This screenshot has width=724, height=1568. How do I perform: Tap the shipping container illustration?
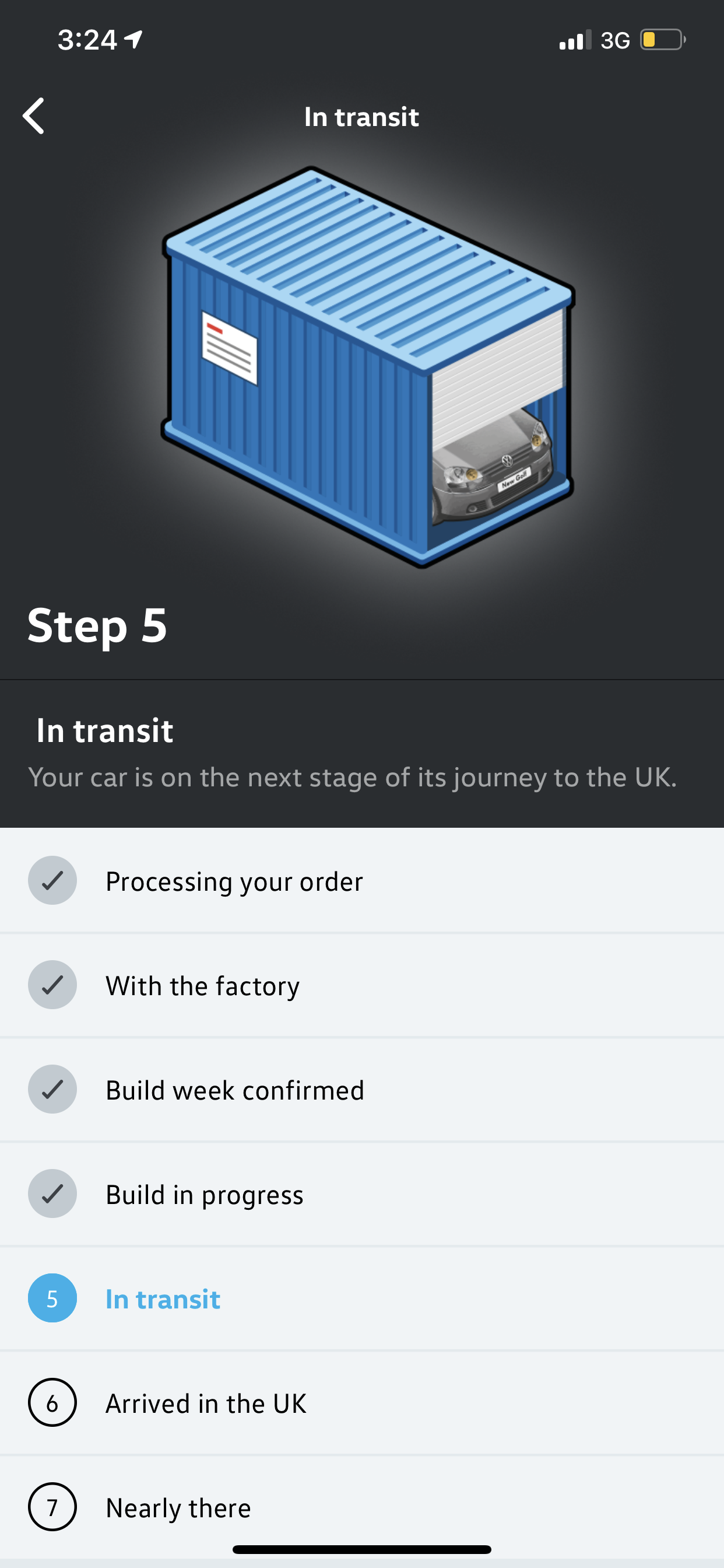coord(368,367)
